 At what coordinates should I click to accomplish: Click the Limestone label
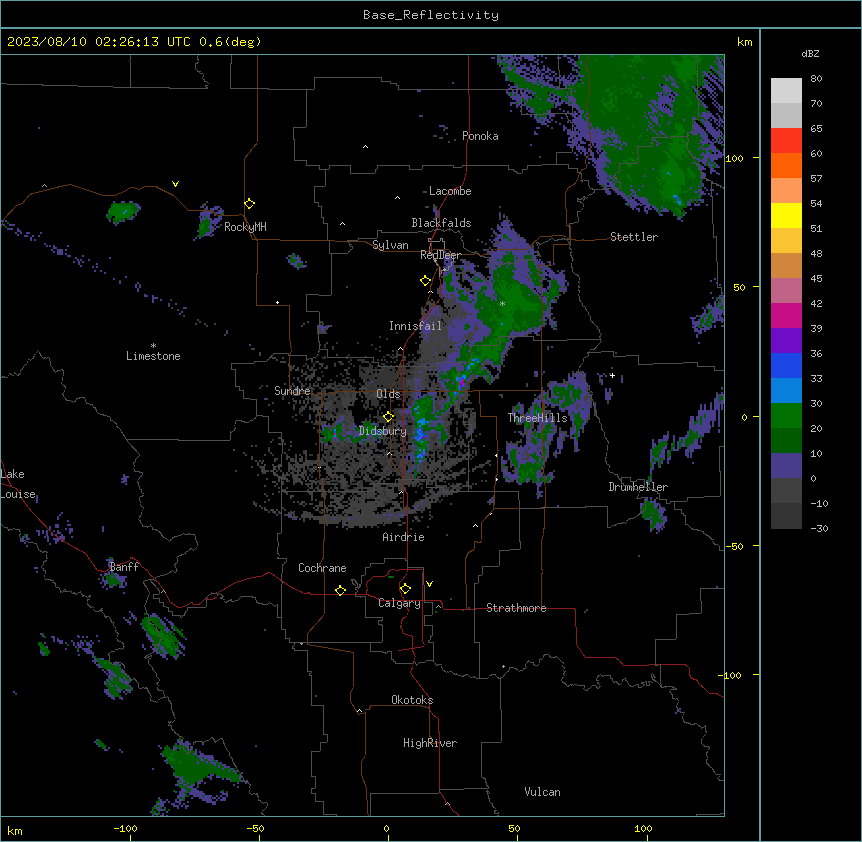click(153, 356)
